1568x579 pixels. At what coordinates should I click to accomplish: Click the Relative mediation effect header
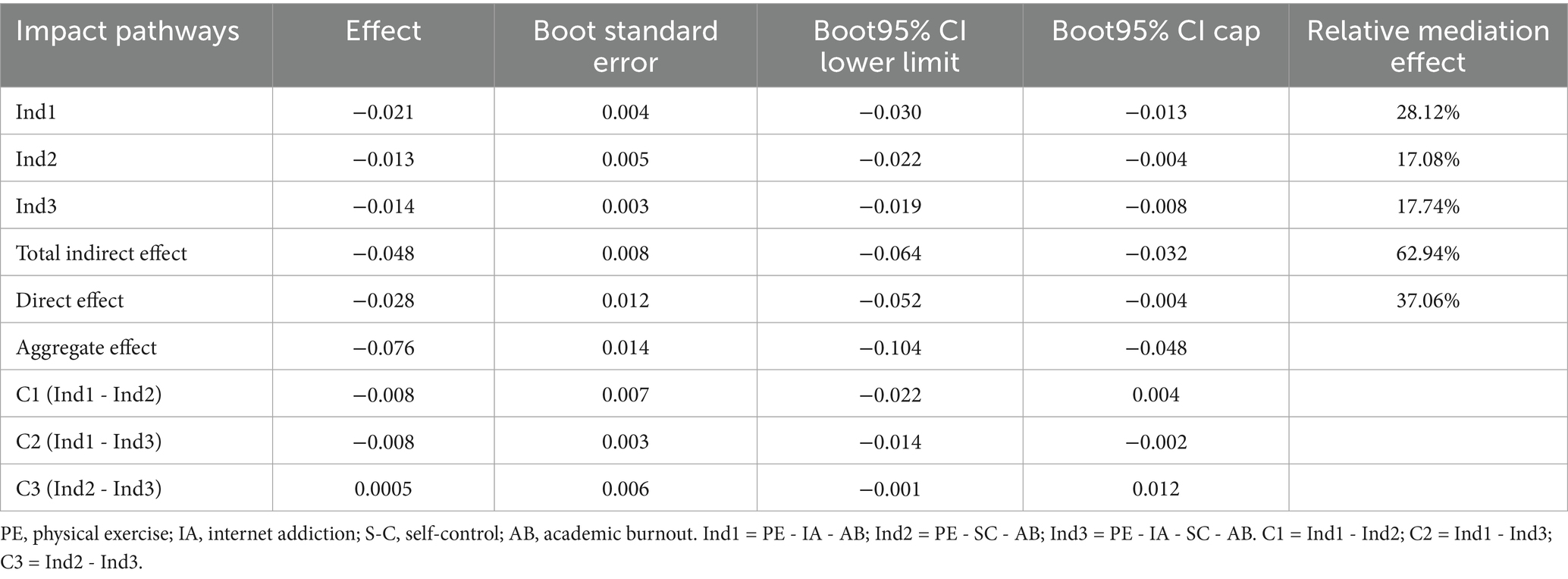(x=1428, y=46)
